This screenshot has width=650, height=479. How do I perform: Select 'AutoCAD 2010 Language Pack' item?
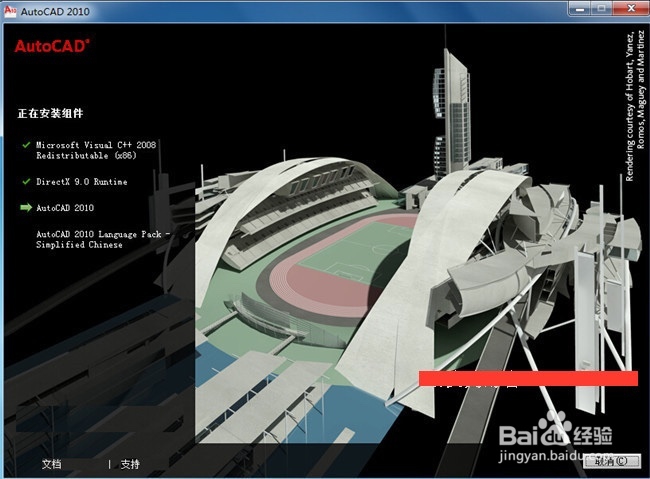tap(103, 239)
